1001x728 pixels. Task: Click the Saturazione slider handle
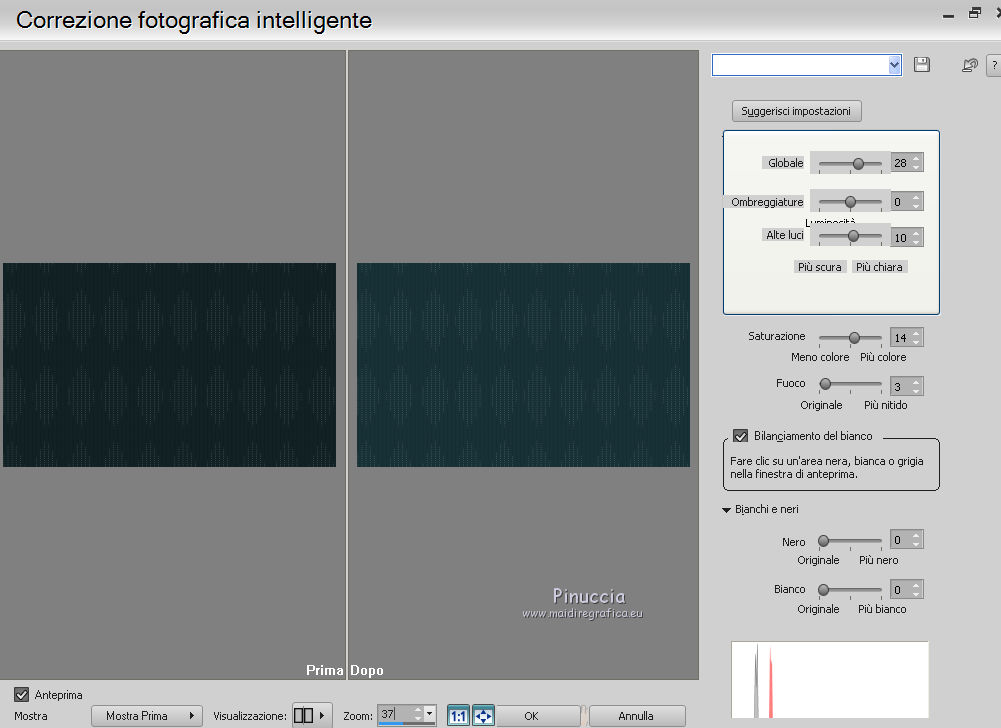854,338
